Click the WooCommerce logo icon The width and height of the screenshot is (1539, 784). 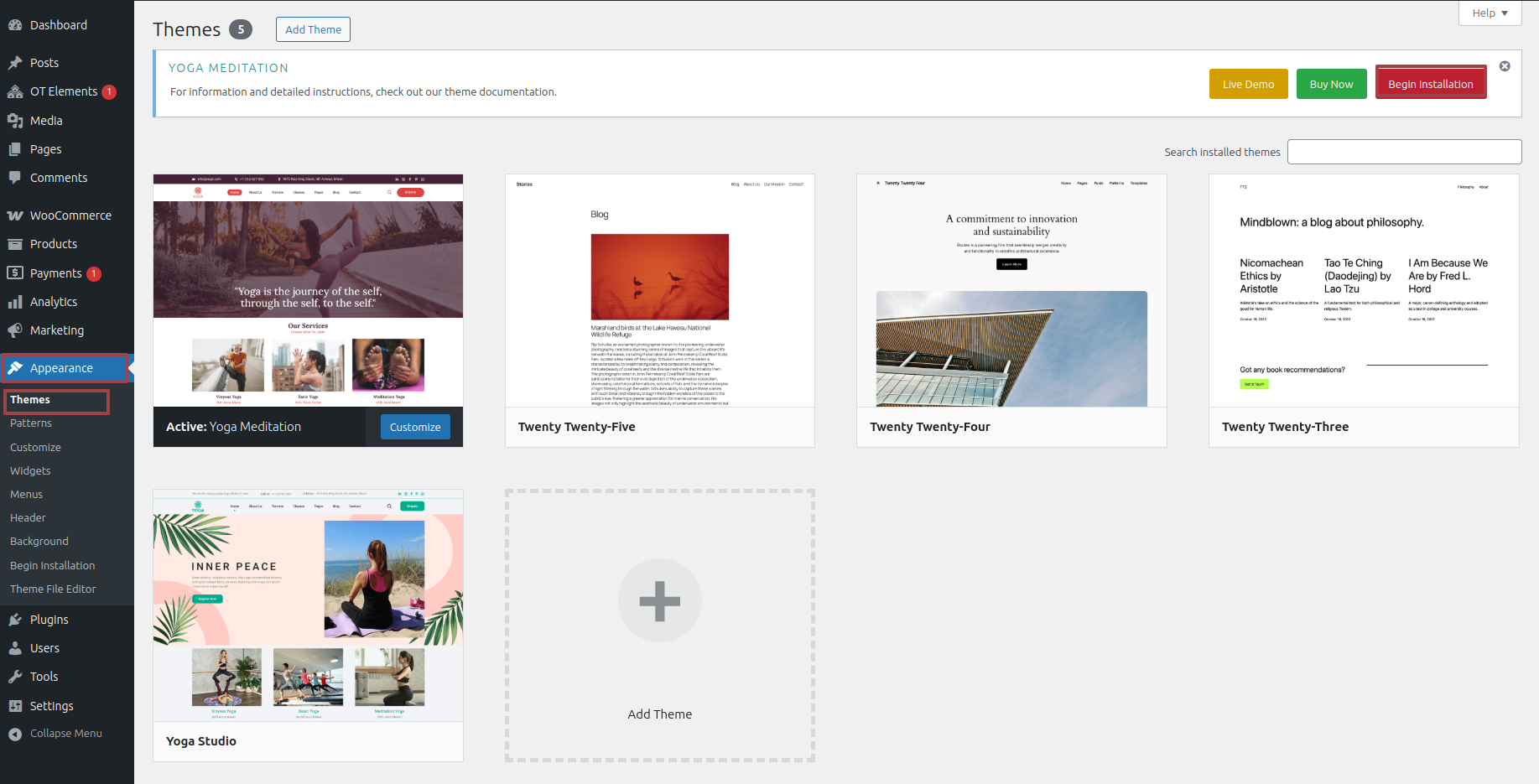tap(15, 215)
